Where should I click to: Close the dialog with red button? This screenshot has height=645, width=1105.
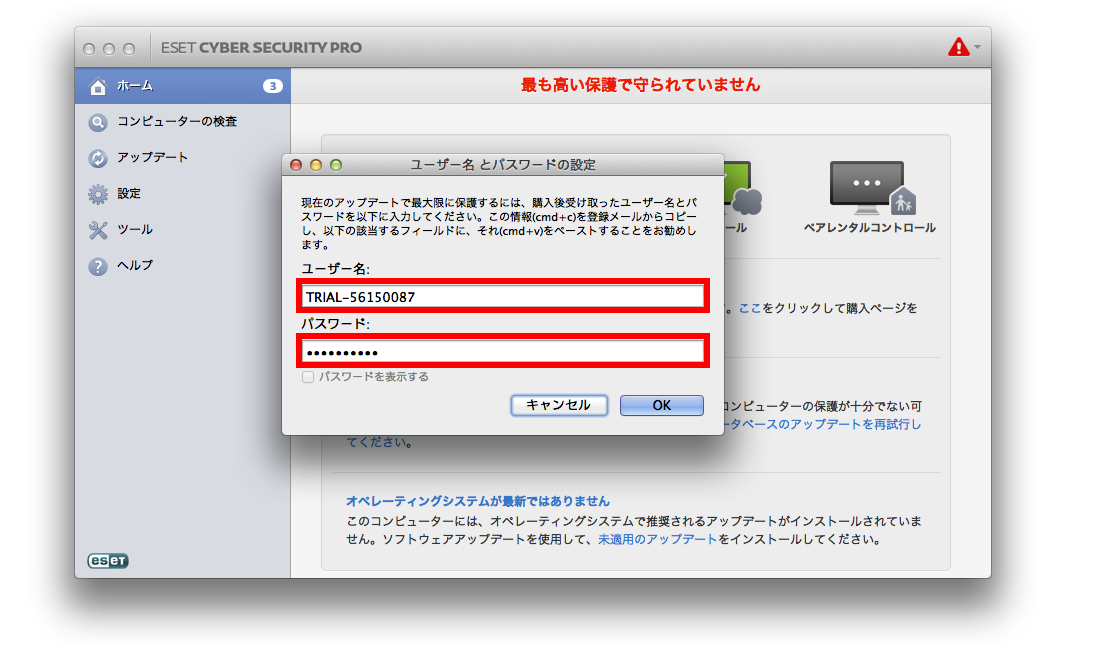(296, 165)
